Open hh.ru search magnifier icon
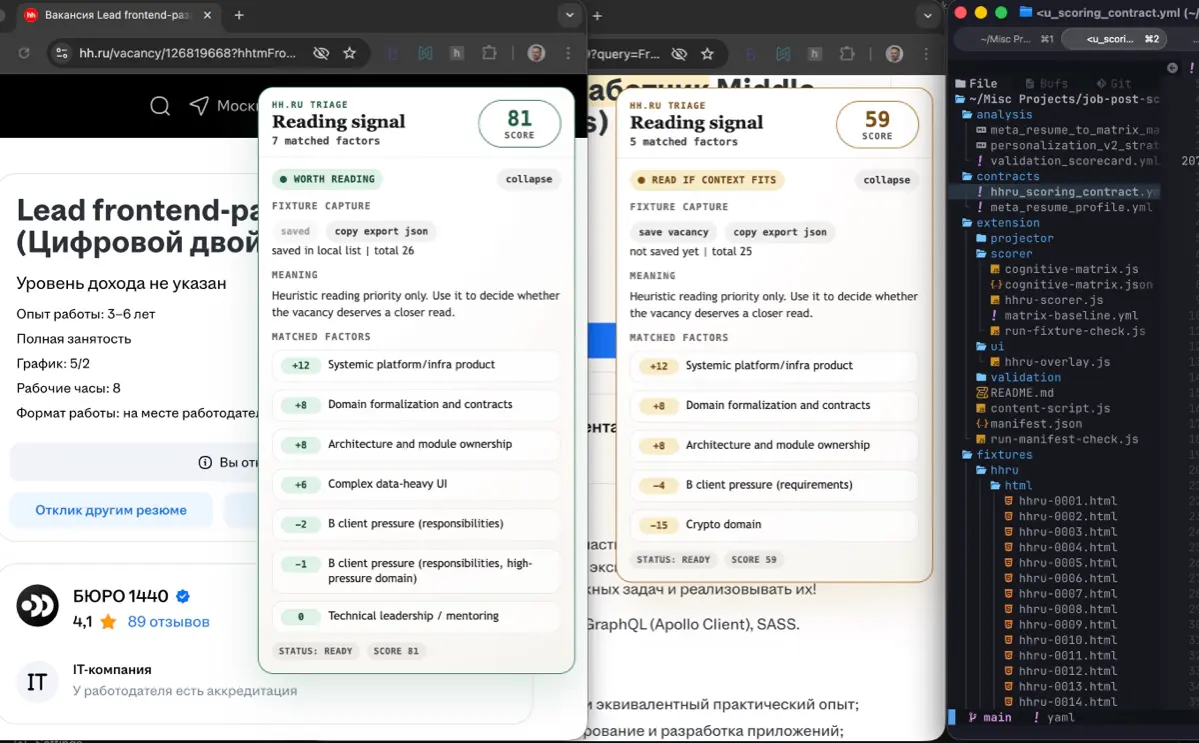1199x743 pixels. 160,105
